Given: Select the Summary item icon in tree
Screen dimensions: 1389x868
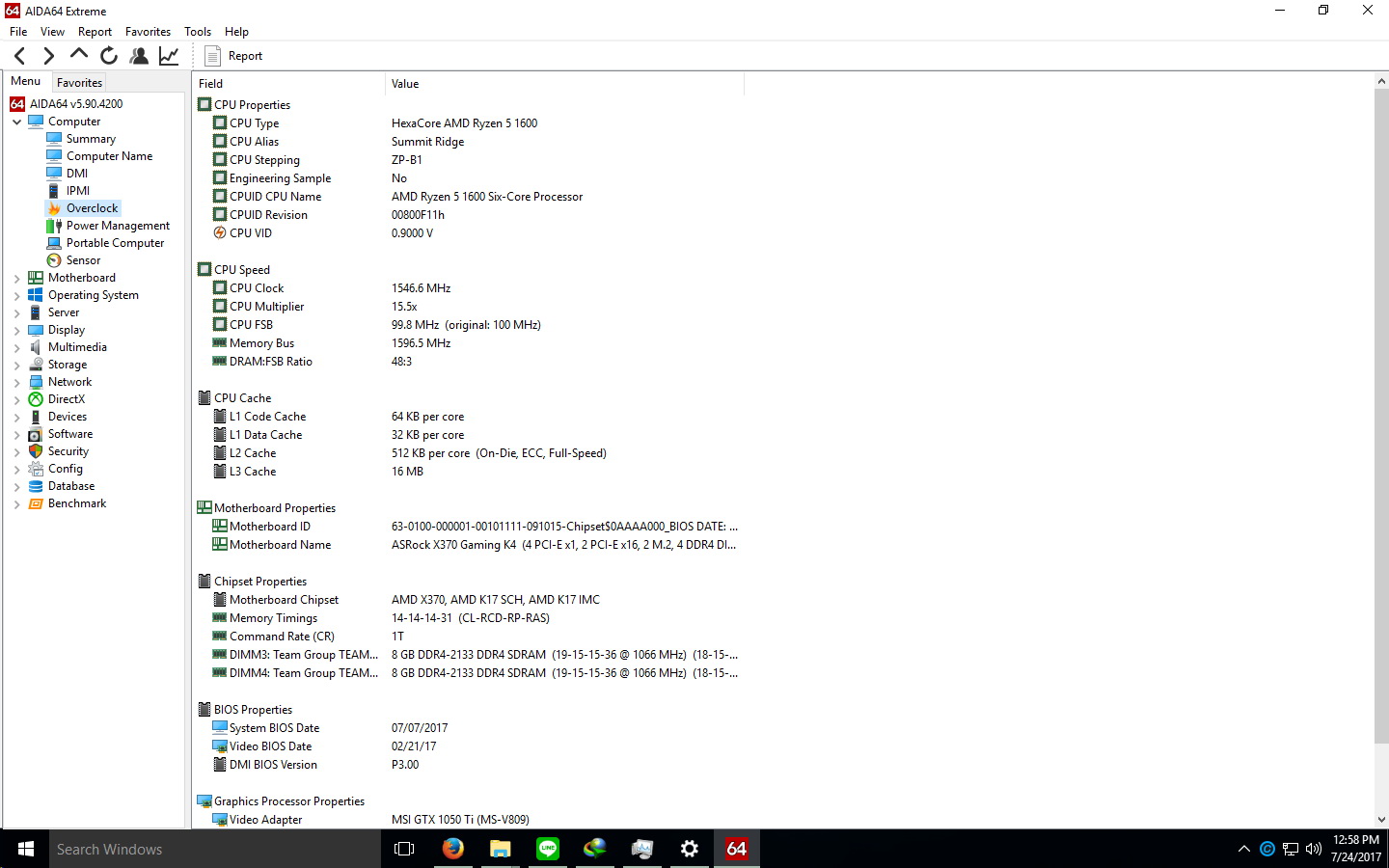Looking at the screenshot, I should [x=54, y=139].
